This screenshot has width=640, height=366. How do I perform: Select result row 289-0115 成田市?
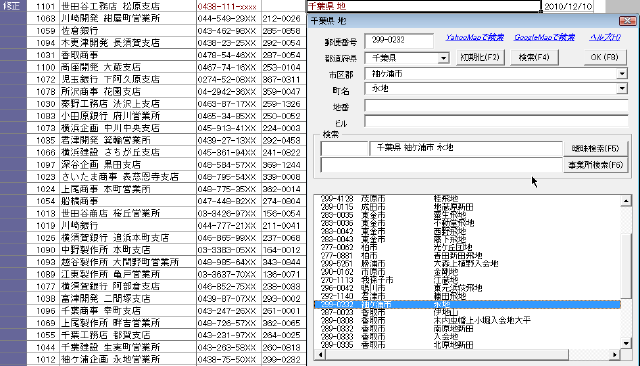pyautogui.click(x=467, y=207)
